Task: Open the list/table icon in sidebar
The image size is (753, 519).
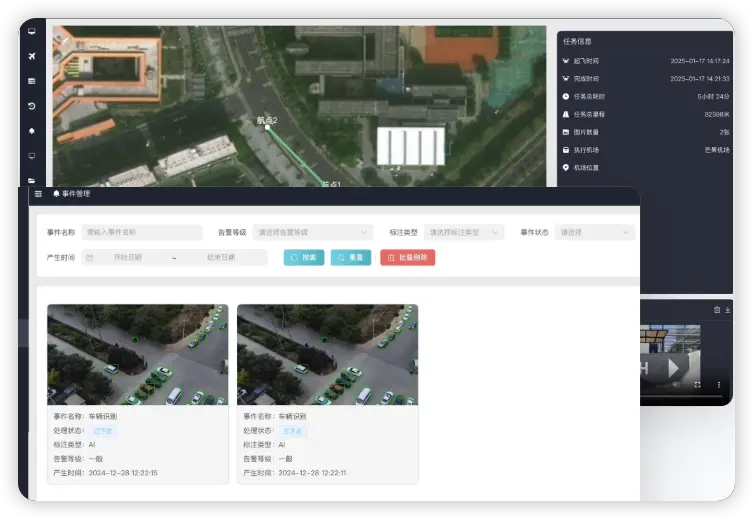Action: point(32,81)
